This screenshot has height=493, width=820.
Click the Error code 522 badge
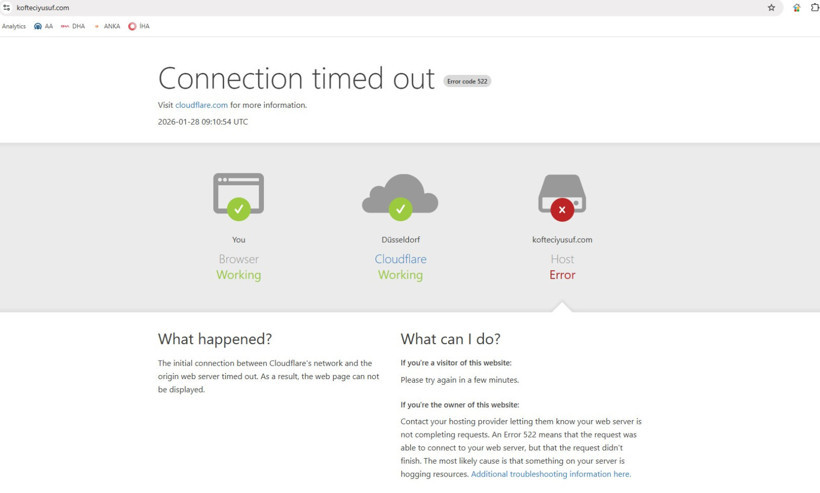467,81
